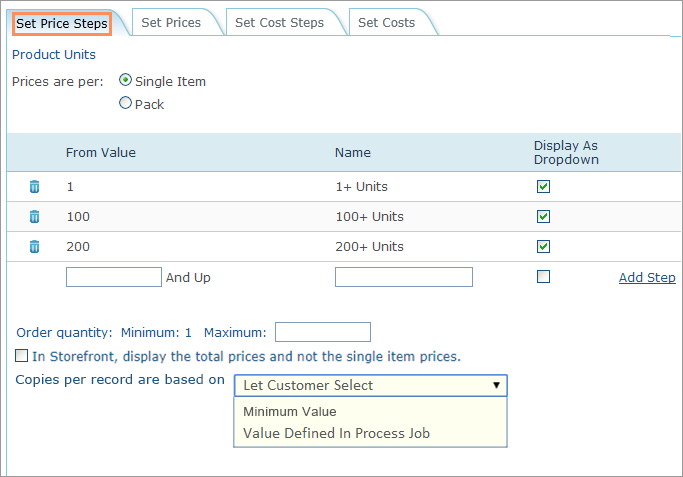
Task: Enable displaying total prices in Storefront
Action: point(21,355)
